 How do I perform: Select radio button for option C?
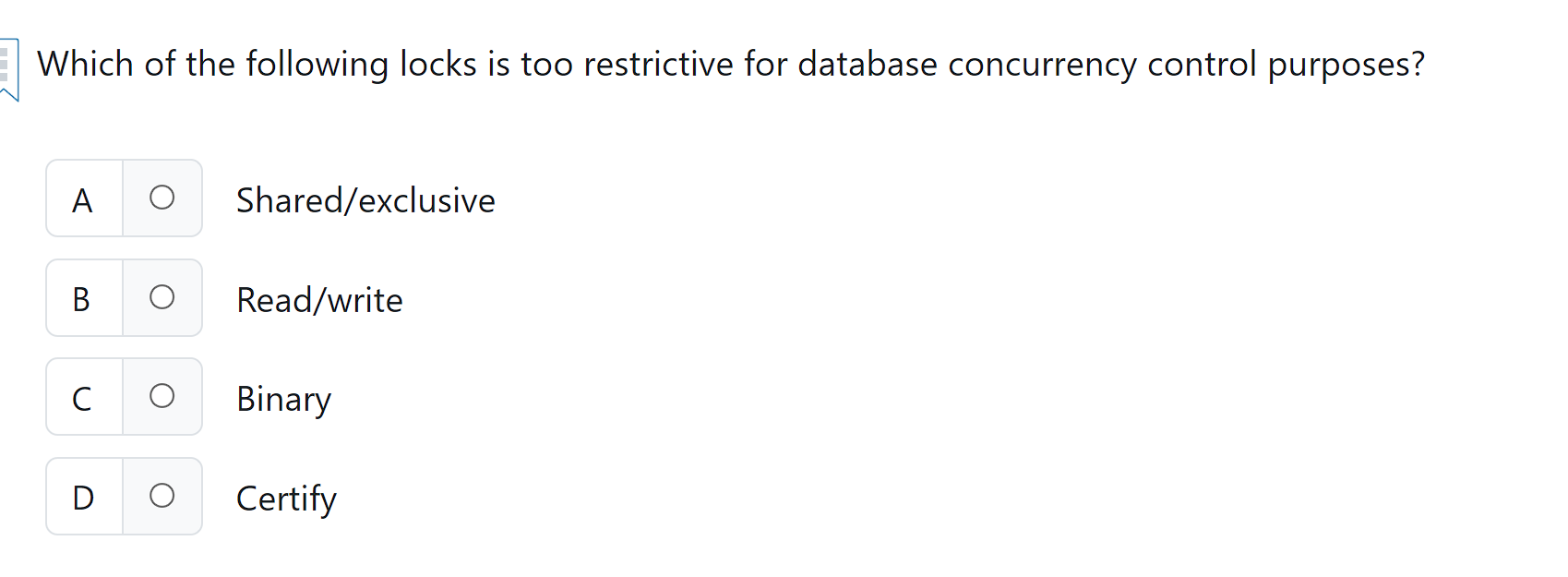tap(162, 397)
